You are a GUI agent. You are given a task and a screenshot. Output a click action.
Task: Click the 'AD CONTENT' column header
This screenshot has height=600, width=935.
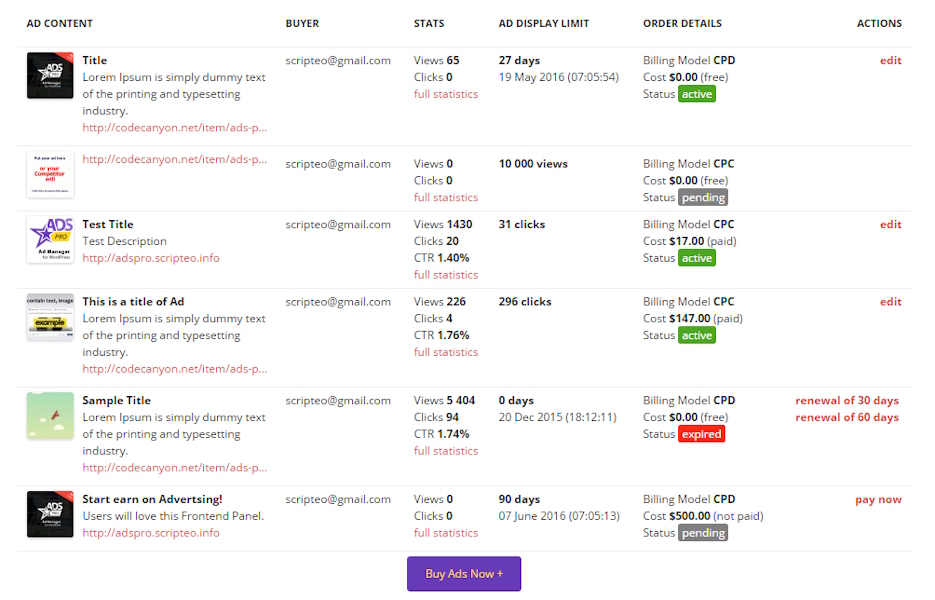coord(60,23)
